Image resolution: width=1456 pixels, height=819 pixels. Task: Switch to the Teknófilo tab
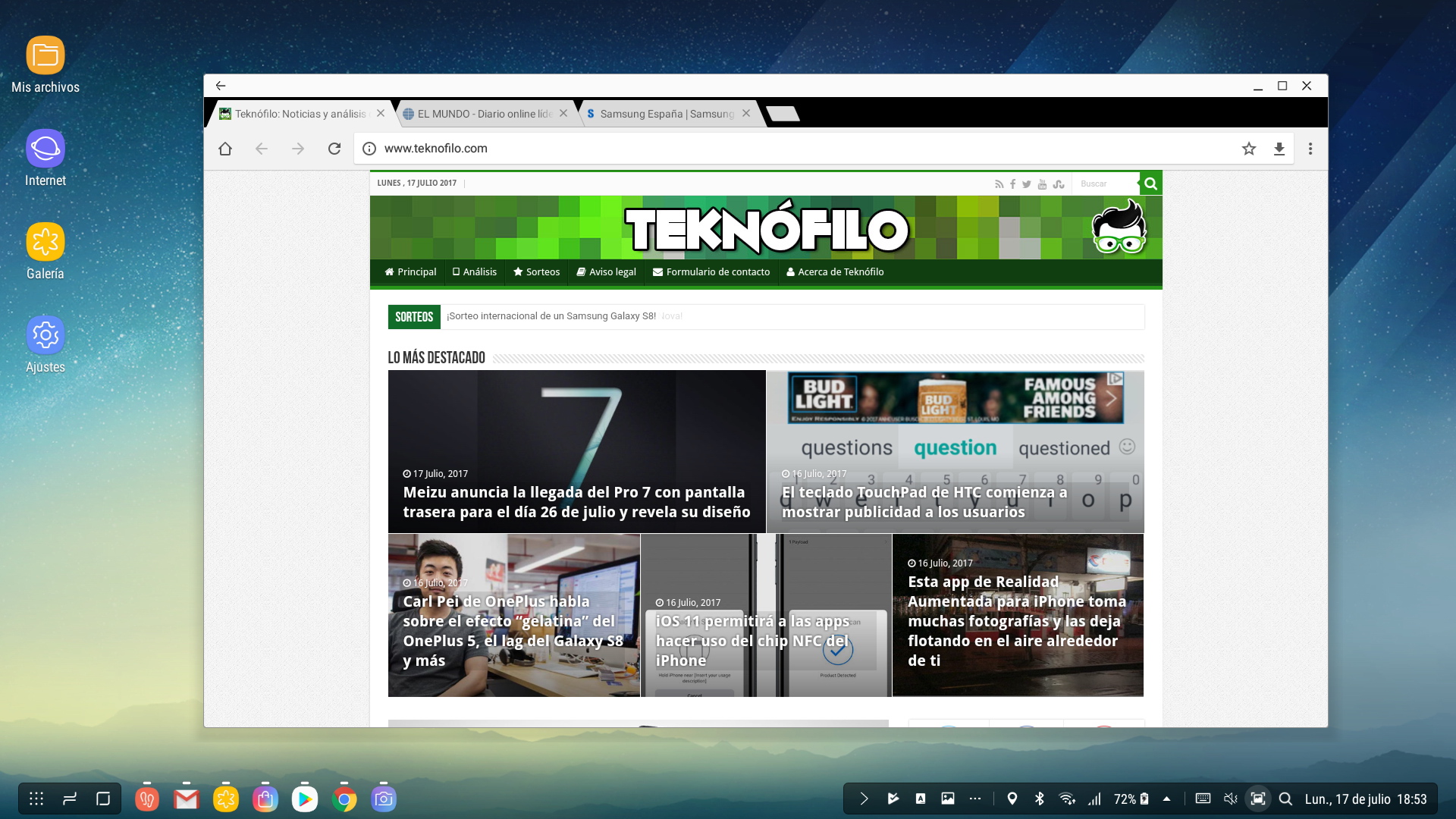(300, 114)
